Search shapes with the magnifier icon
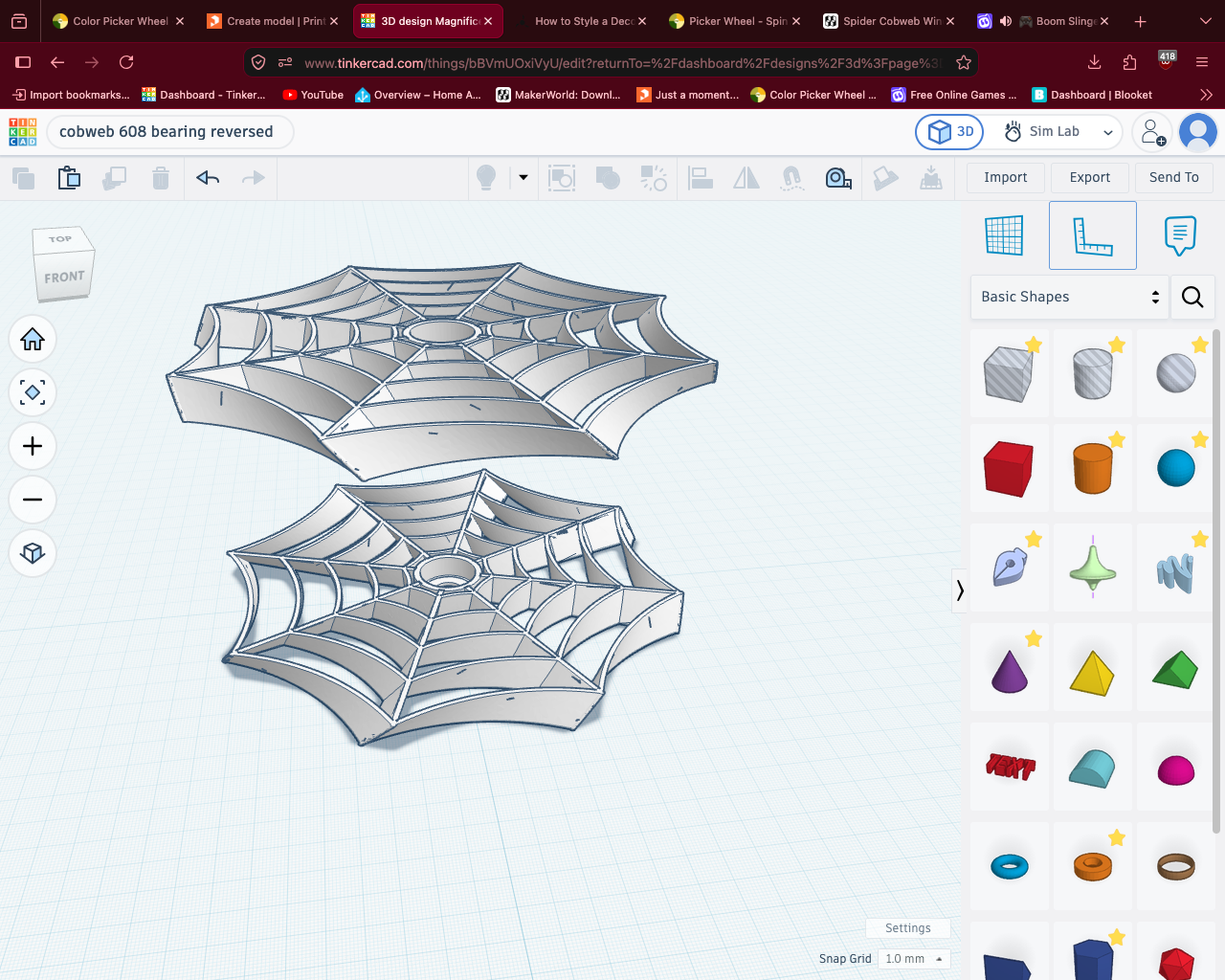 coord(1192,297)
